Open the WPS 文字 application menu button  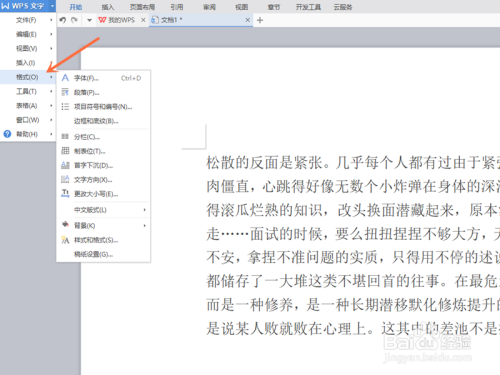[x=24, y=6]
